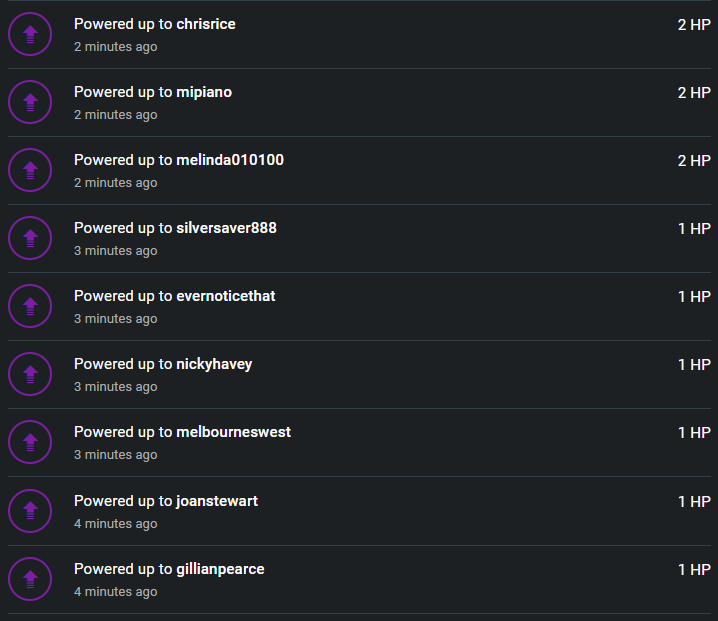
Task: Click the purple arrow icon for silversaver888
Action: click(30, 238)
